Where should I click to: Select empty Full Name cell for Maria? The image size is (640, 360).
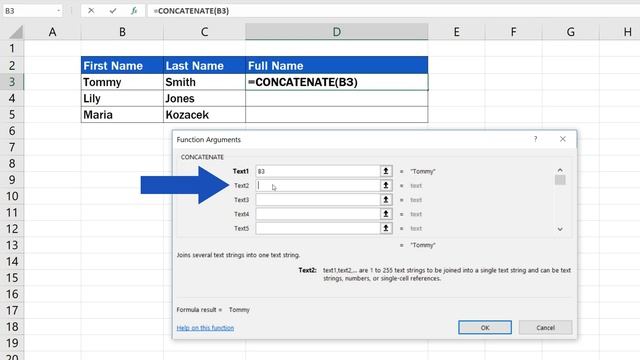click(x=337, y=115)
